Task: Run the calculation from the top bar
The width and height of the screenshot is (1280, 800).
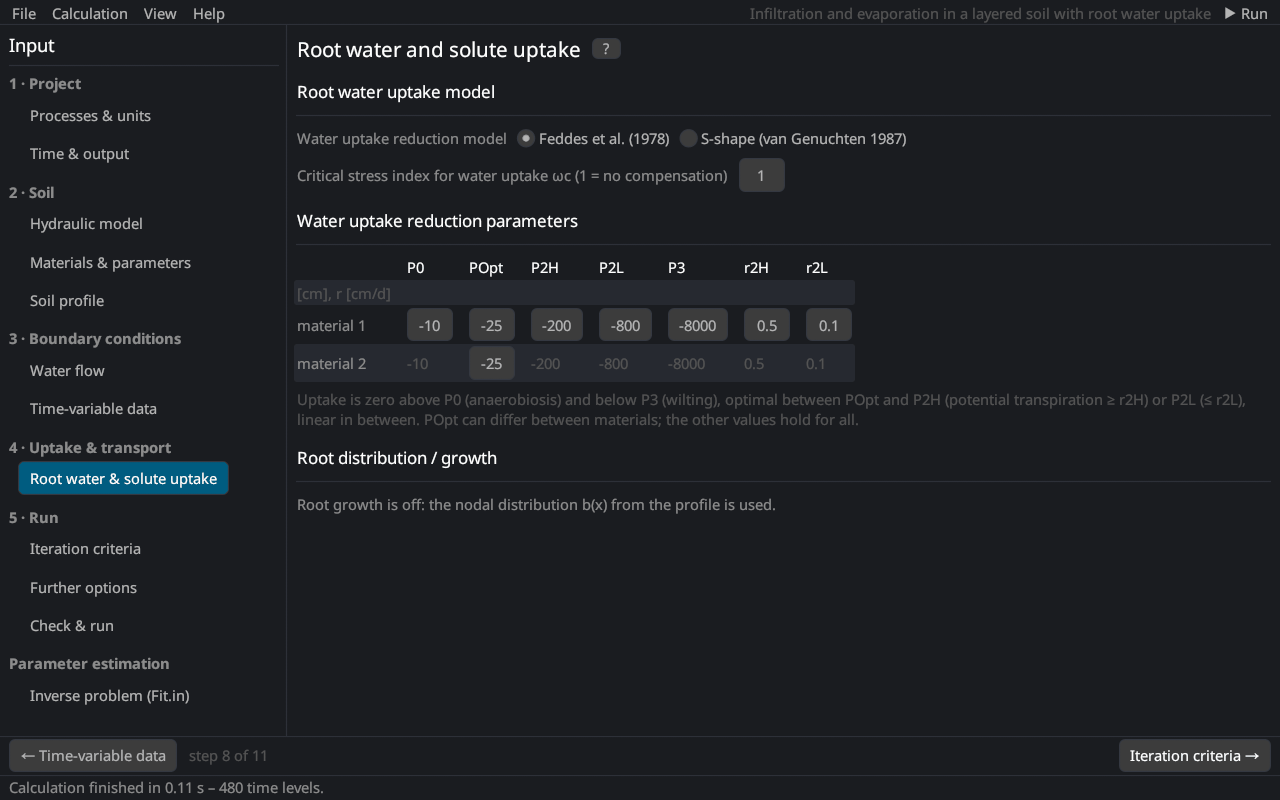Action: pyautogui.click(x=1246, y=13)
